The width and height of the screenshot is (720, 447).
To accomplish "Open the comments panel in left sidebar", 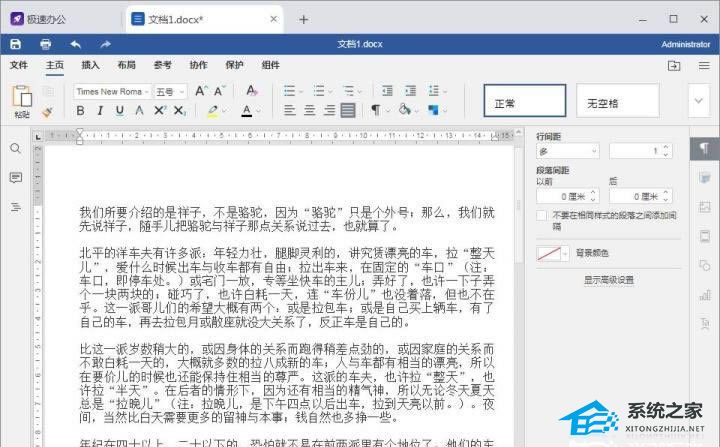I will [16, 177].
